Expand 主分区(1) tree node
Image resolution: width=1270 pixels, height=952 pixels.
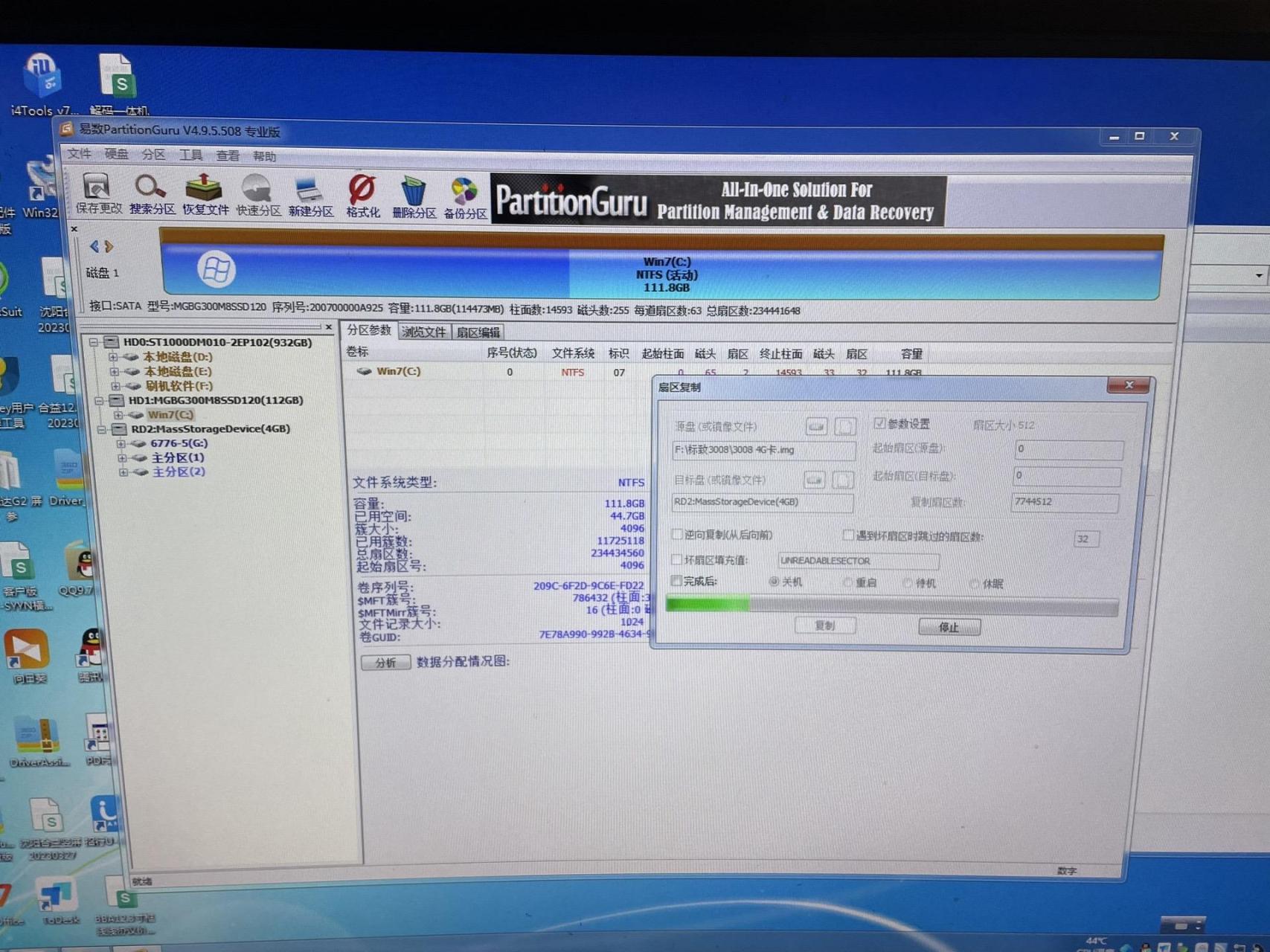click(122, 457)
